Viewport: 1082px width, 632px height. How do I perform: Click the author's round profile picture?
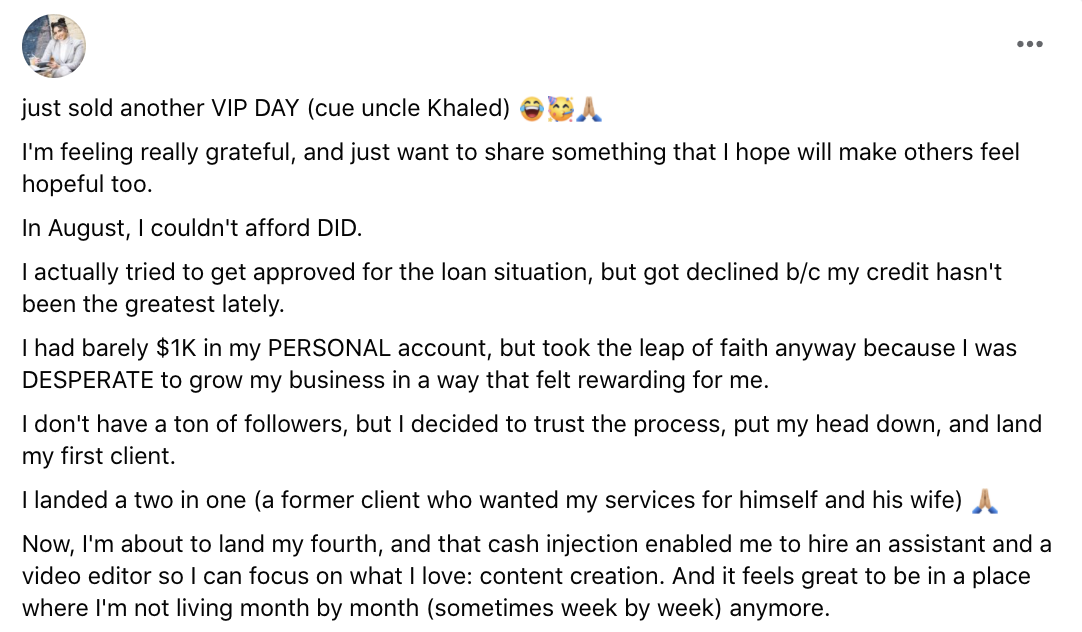tap(54, 46)
